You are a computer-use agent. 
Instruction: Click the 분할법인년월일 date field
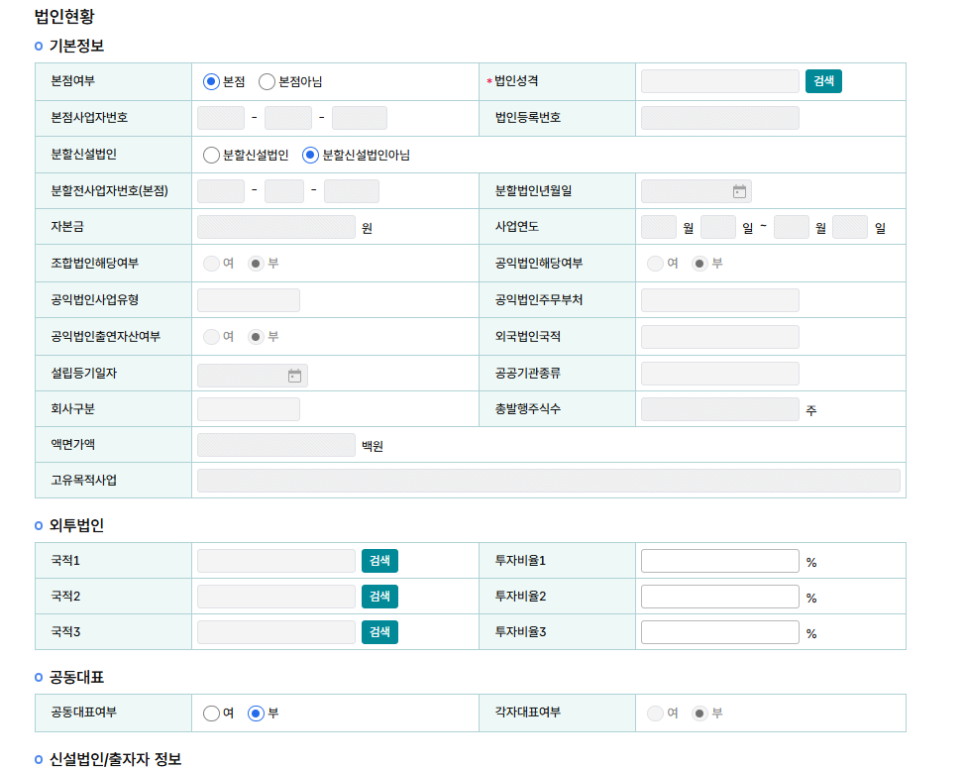(696, 192)
